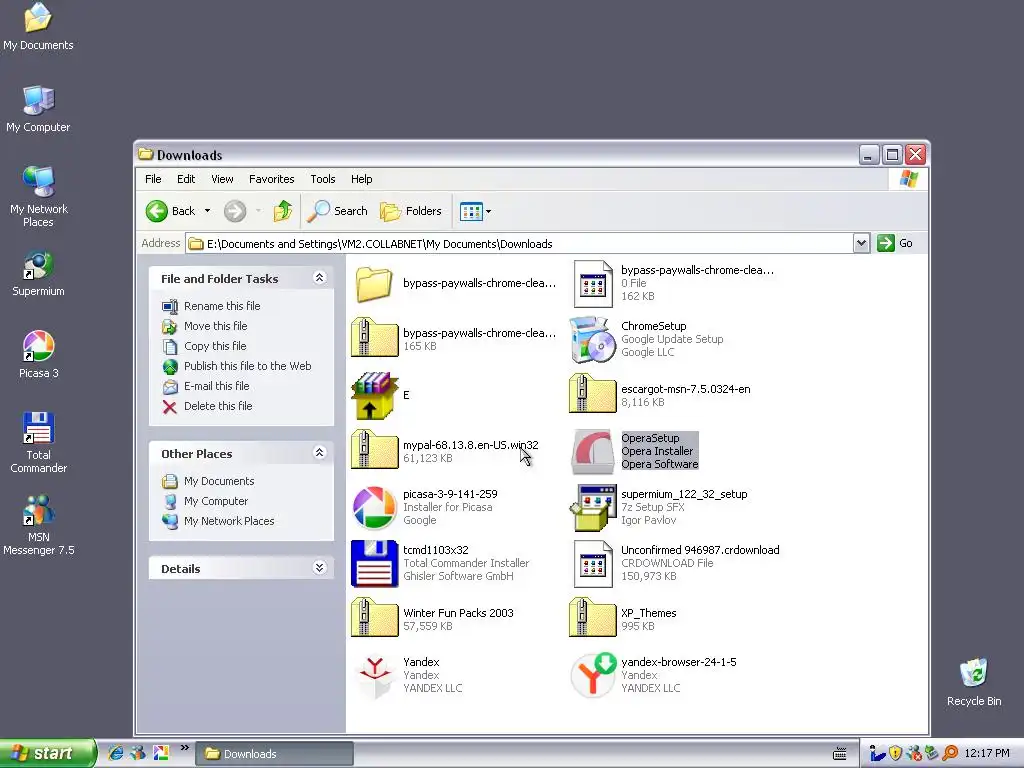Toggle the Folders pane button
The image size is (1024, 768).
[411, 211]
